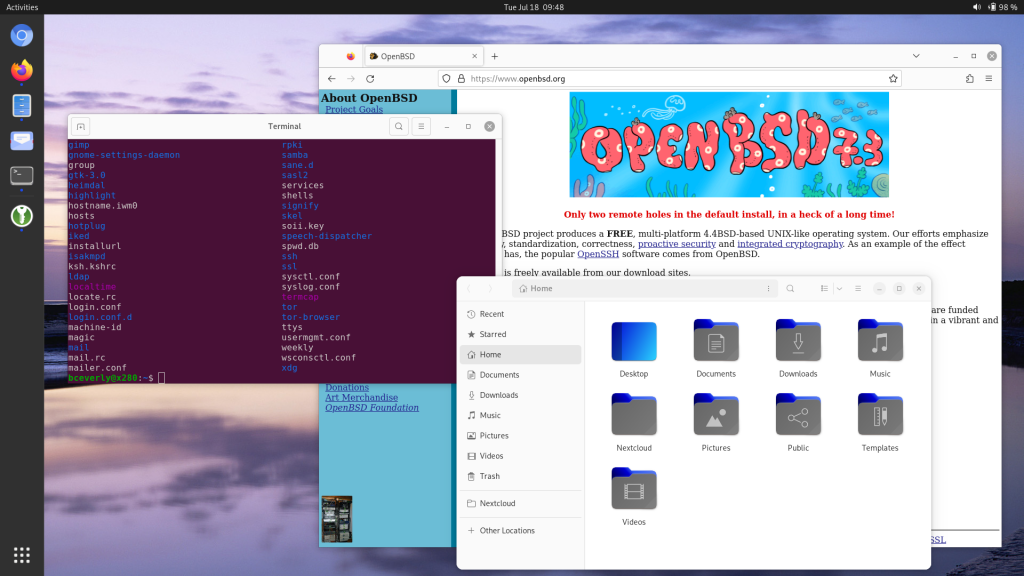Open Videos in Files sidebar
Viewport: 1024px width, 576px height.
520,456
